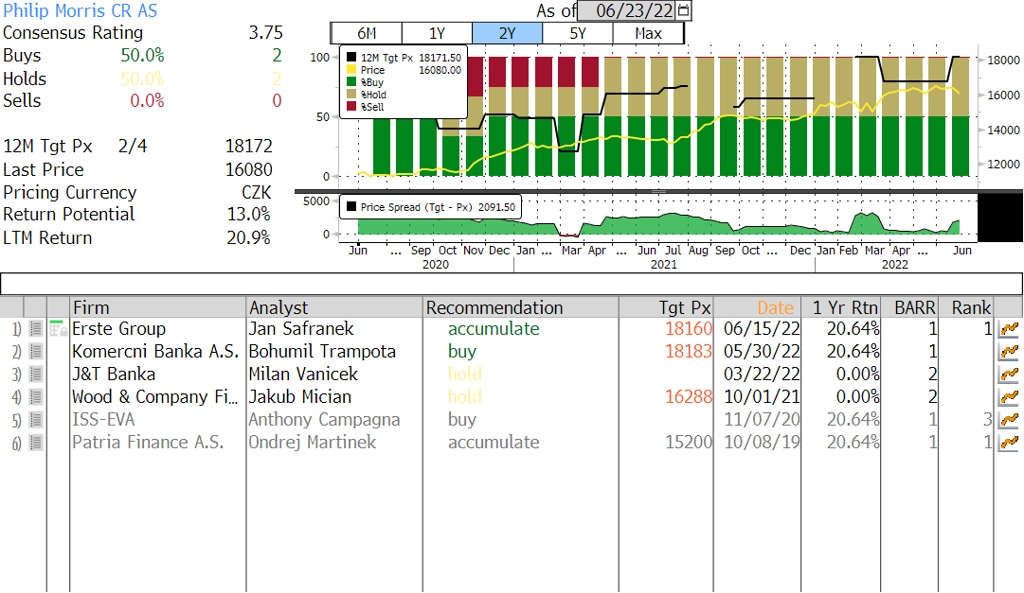Select the 6M chart range tab
Viewport: 1024px width, 593px height.
[367, 33]
